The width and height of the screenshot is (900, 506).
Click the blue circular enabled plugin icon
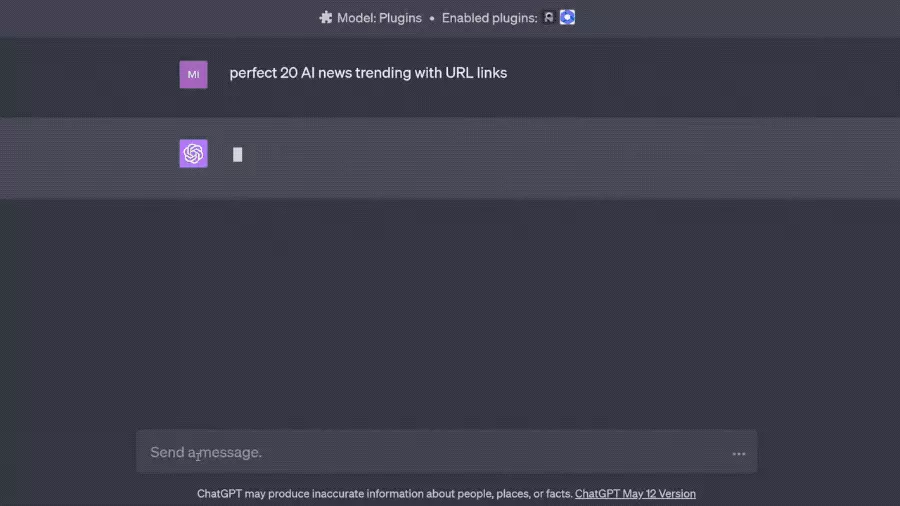567,18
